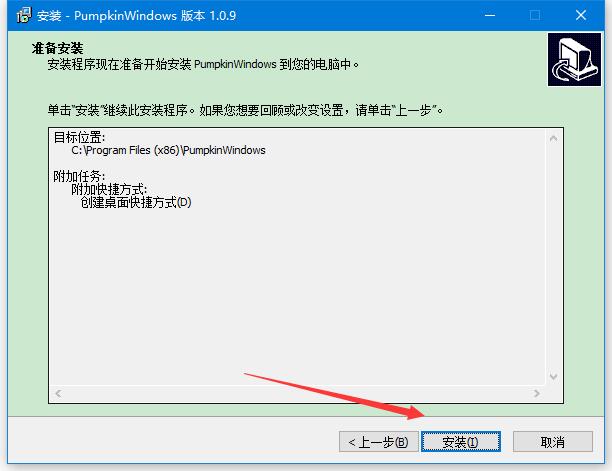Click the computer setup wizard image
The image size is (612, 471).
pos(574,59)
